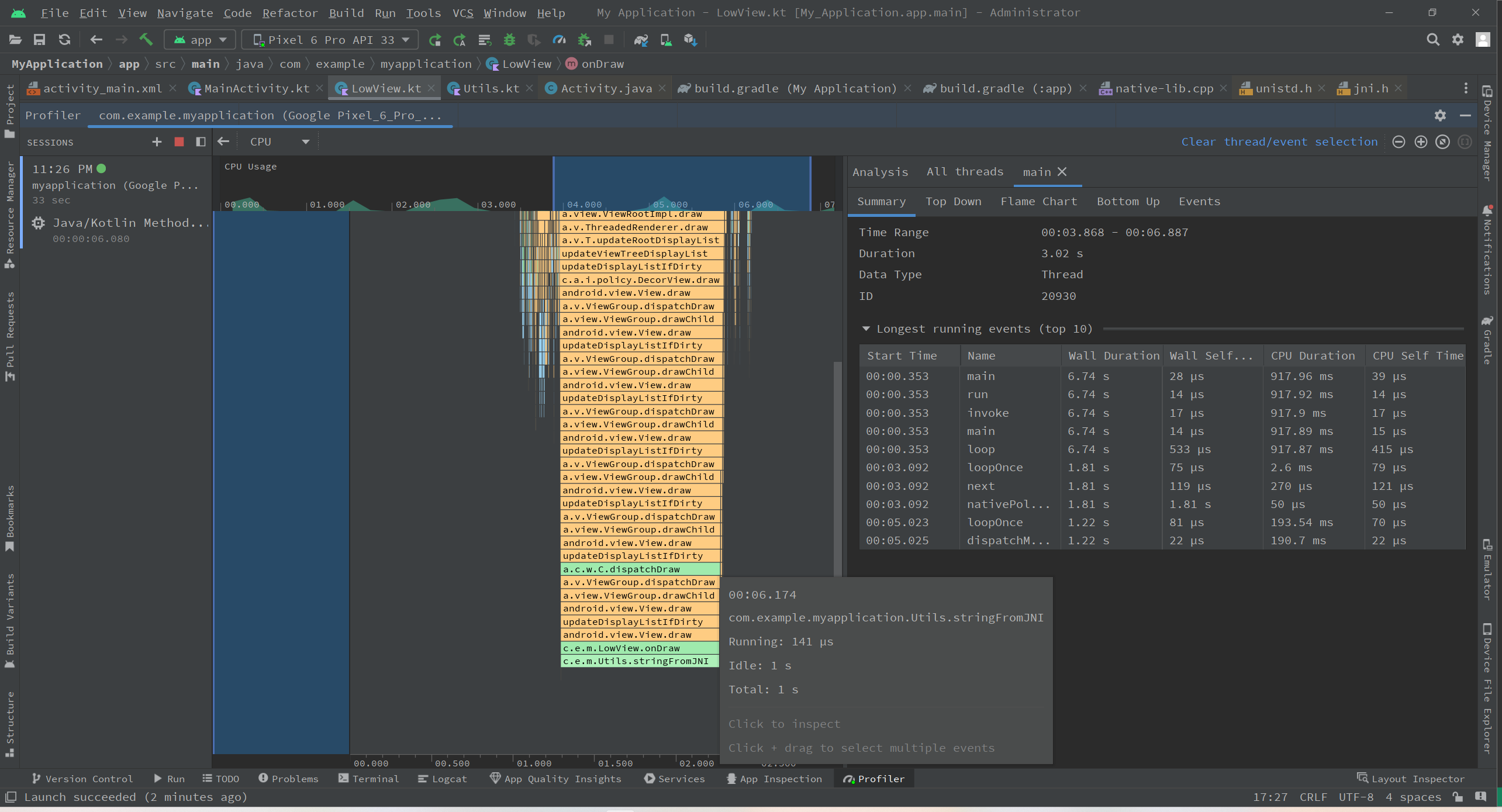The image size is (1502, 812).
Task: Click the Clear thread/event selection link
Action: click(x=1279, y=142)
